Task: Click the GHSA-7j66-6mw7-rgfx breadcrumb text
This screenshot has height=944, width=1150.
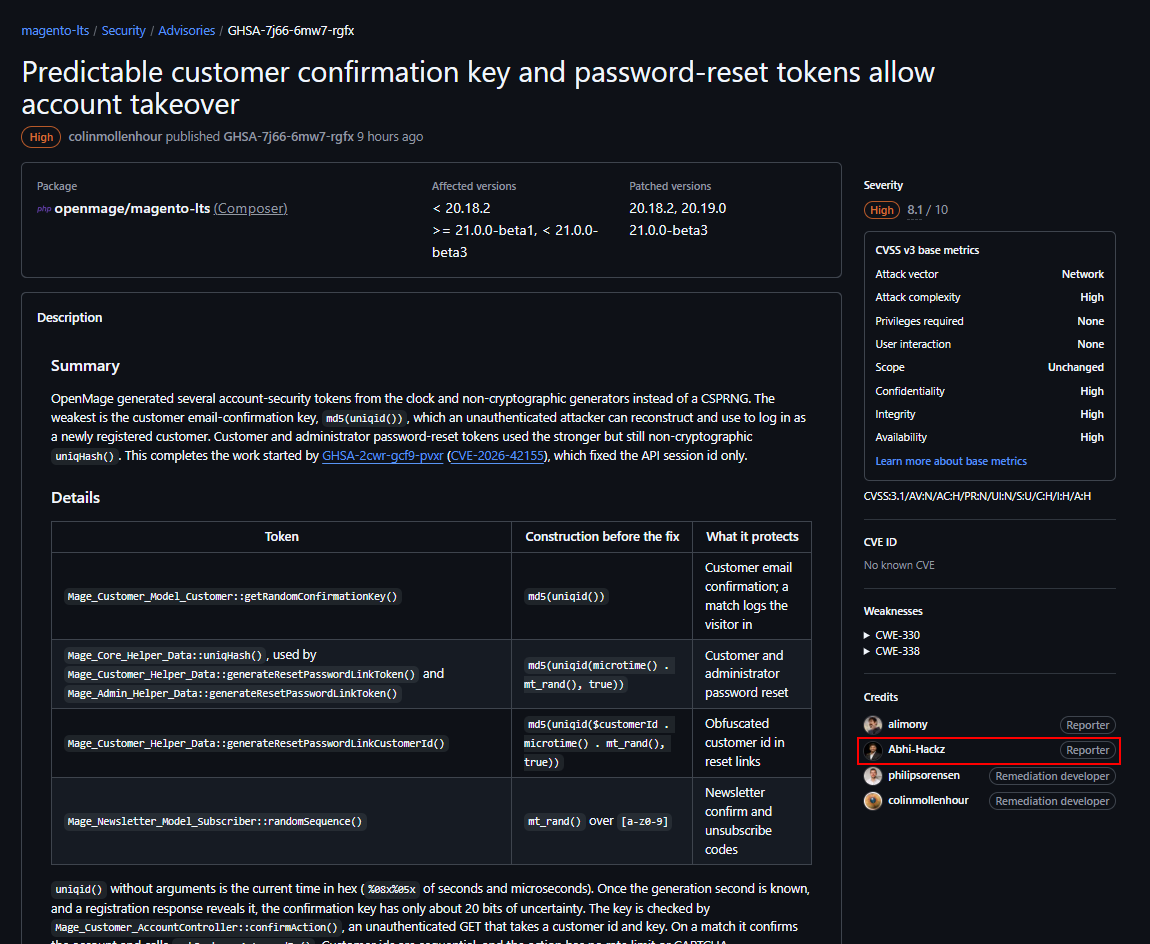Action: 291,31
